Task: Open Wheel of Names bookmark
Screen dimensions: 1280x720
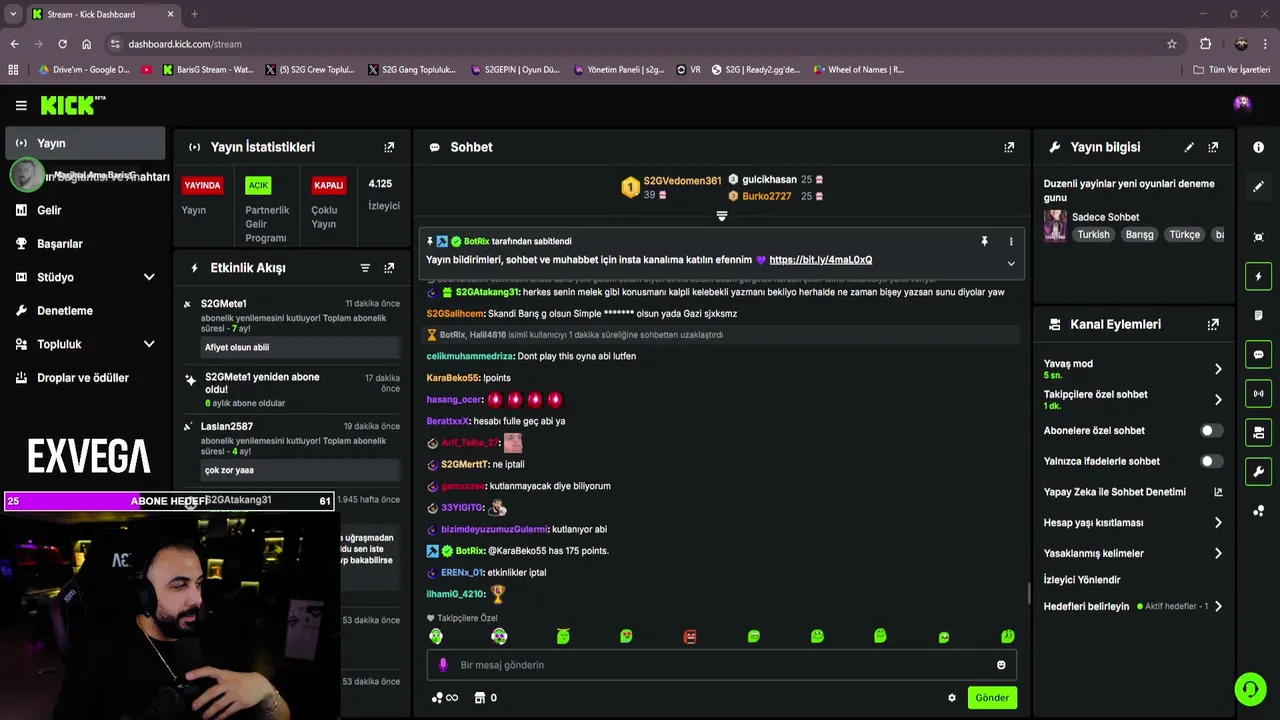Action: point(858,70)
